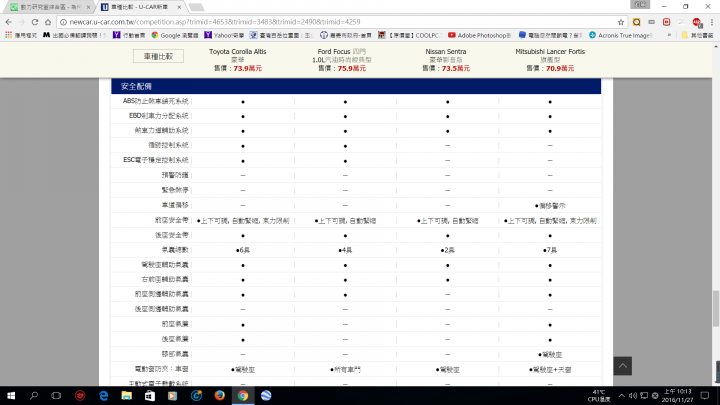Image resolution: width=720 pixels, height=405 pixels.
Task: Open the apps grid shortcut in bookmarks bar
Action: click(8, 35)
